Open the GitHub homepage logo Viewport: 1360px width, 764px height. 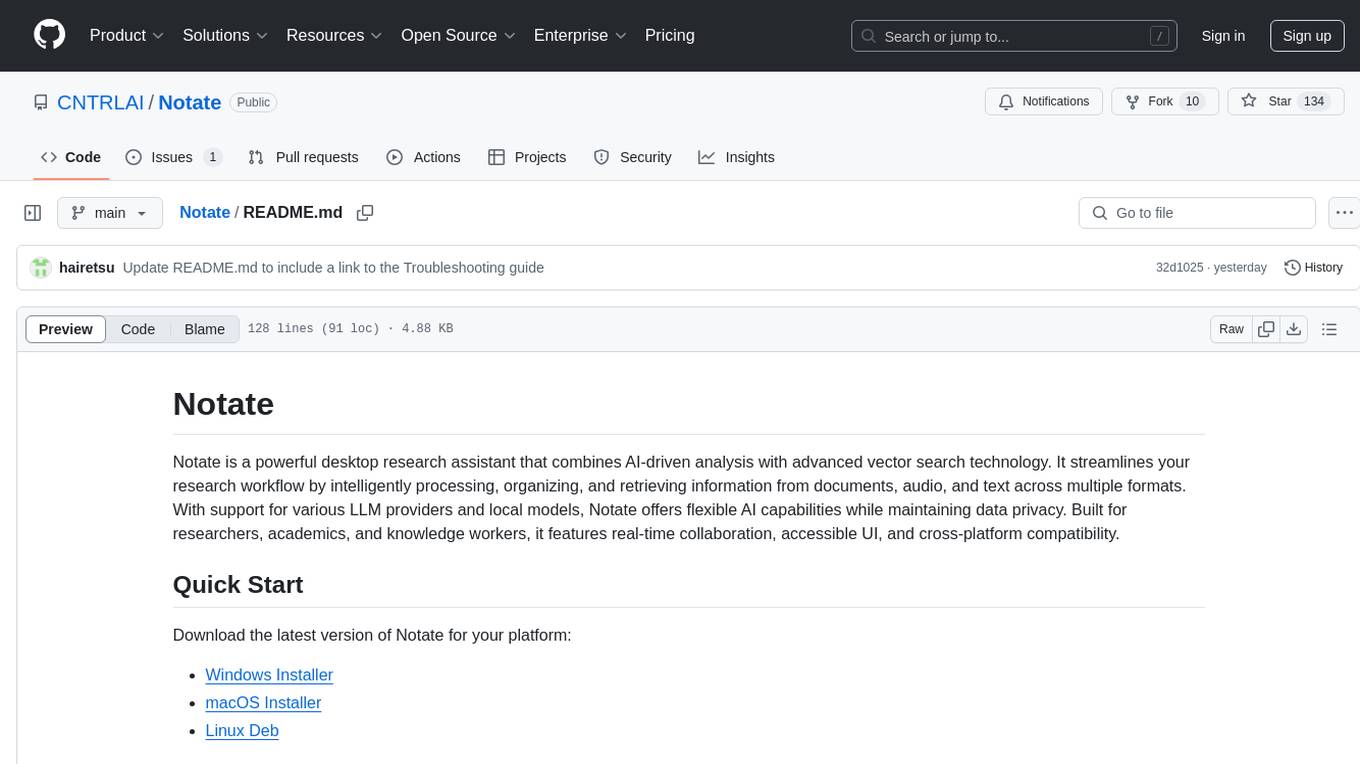49,35
